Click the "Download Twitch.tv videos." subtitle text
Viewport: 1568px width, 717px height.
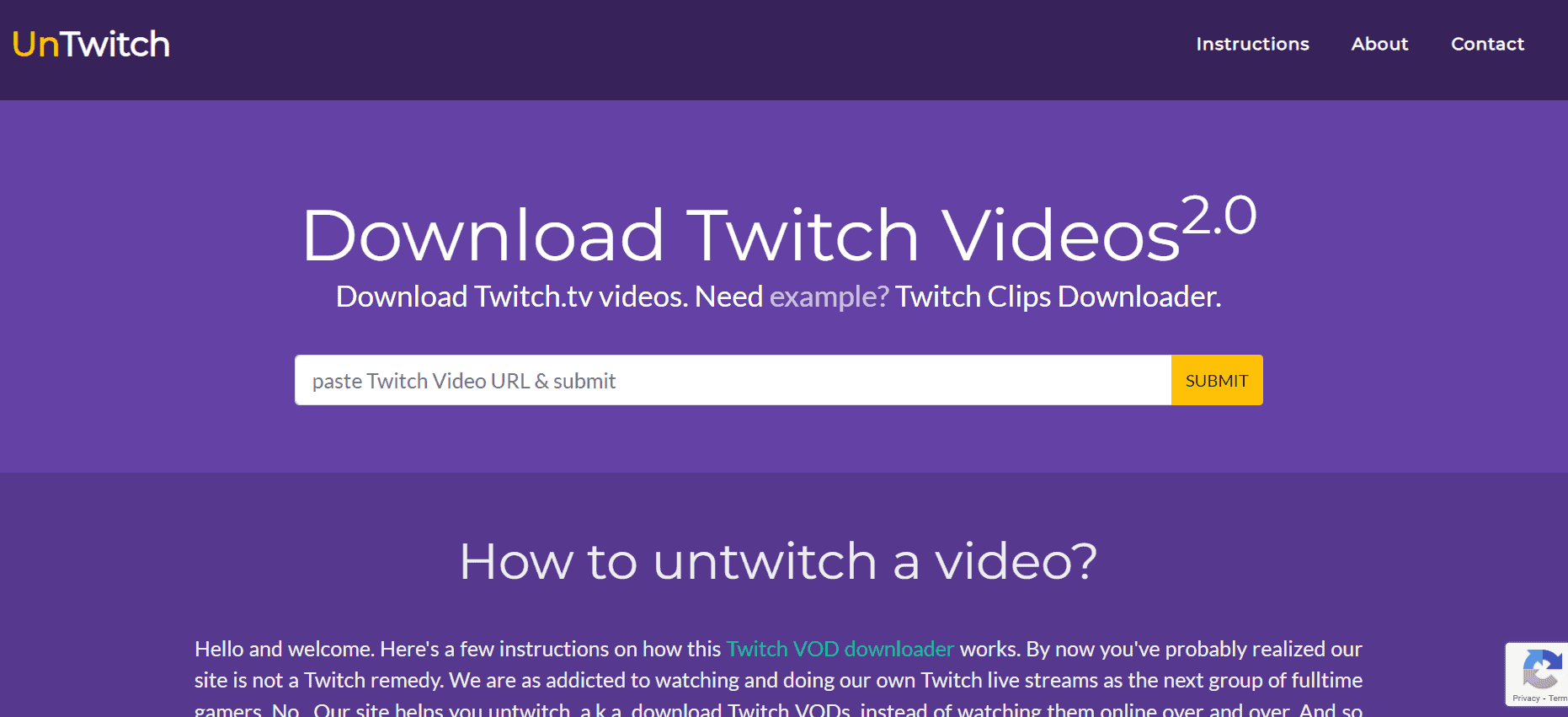coord(512,297)
